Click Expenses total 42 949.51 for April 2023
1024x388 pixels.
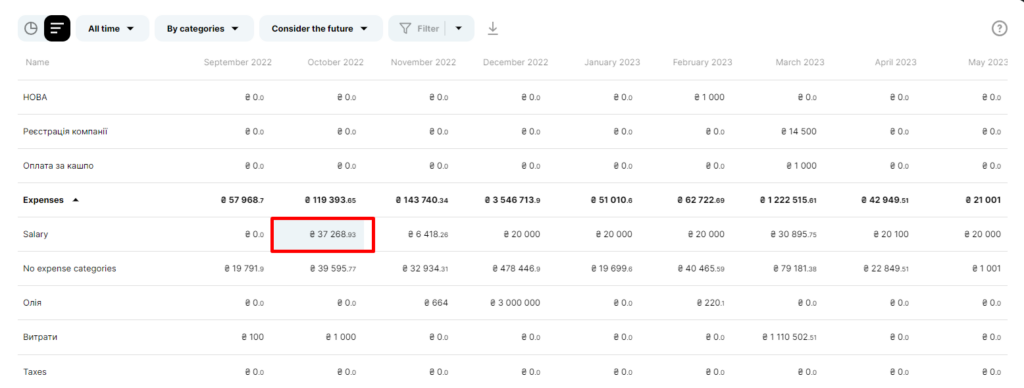(x=885, y=201)
